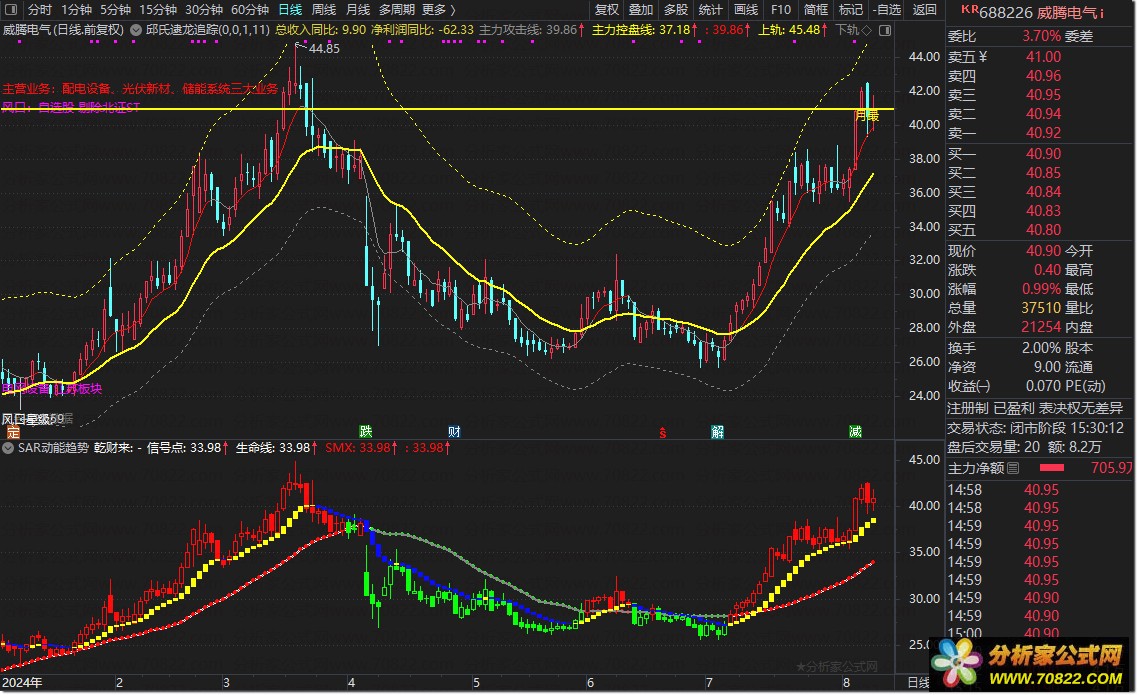The width and height of the screenshot is (1139, 695).
Task: Open the 多周期 multi-period view
Action: tap(397, 9)
